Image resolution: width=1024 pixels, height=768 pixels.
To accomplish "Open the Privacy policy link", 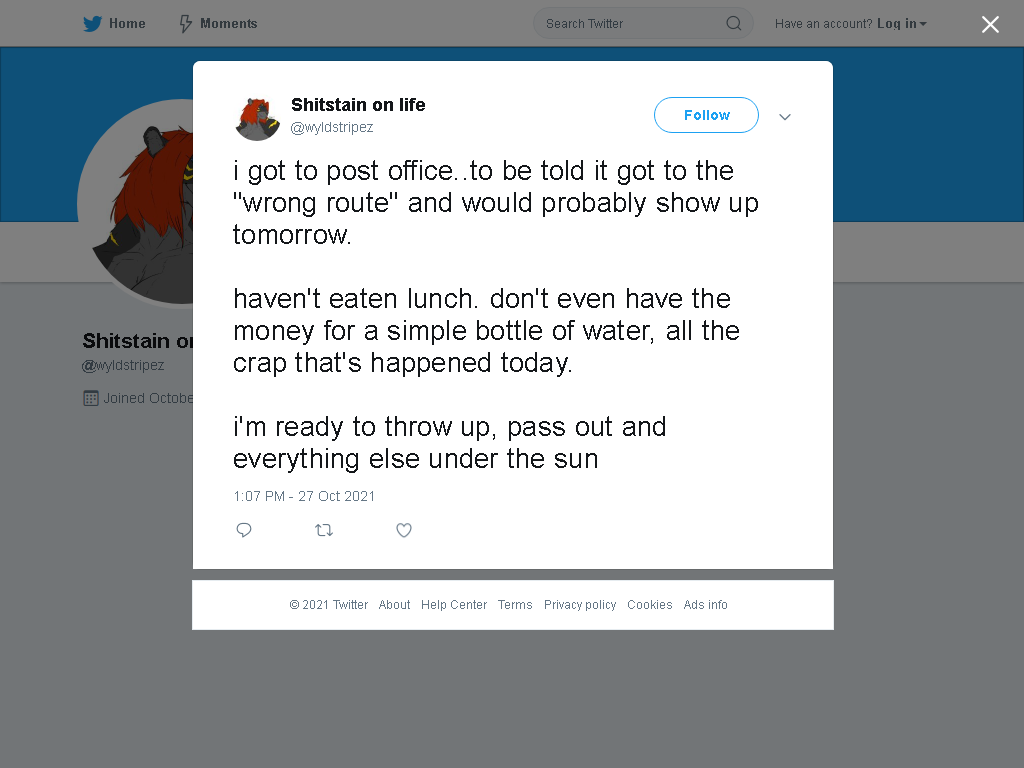I will point(580,605).
